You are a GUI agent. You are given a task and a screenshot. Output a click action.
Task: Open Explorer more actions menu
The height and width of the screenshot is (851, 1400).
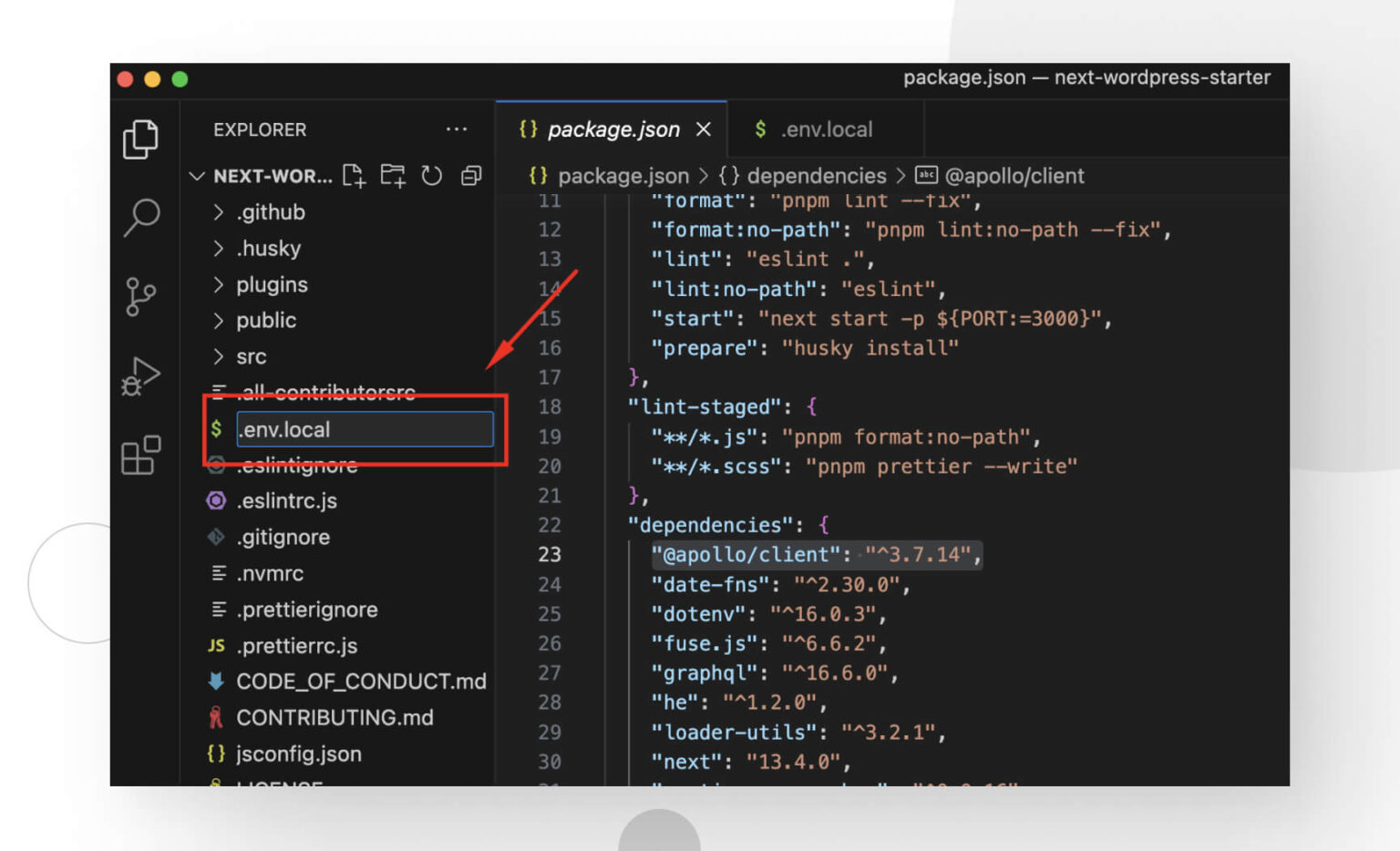(457, 128)
